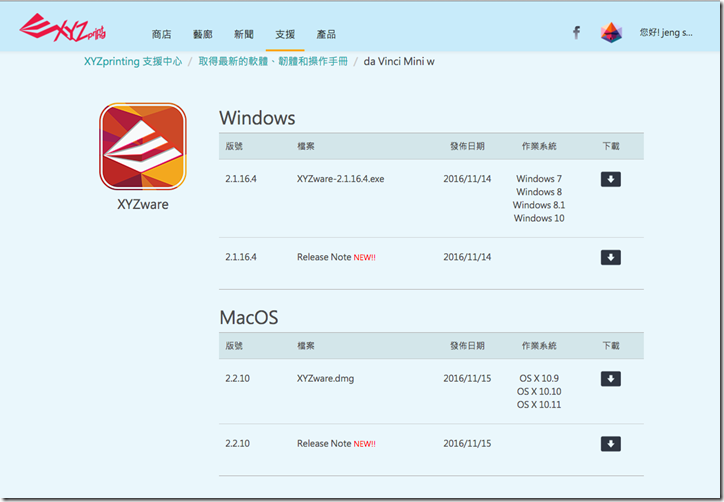Download MacOS 2.2.10 Release Note

coord(610,444)
